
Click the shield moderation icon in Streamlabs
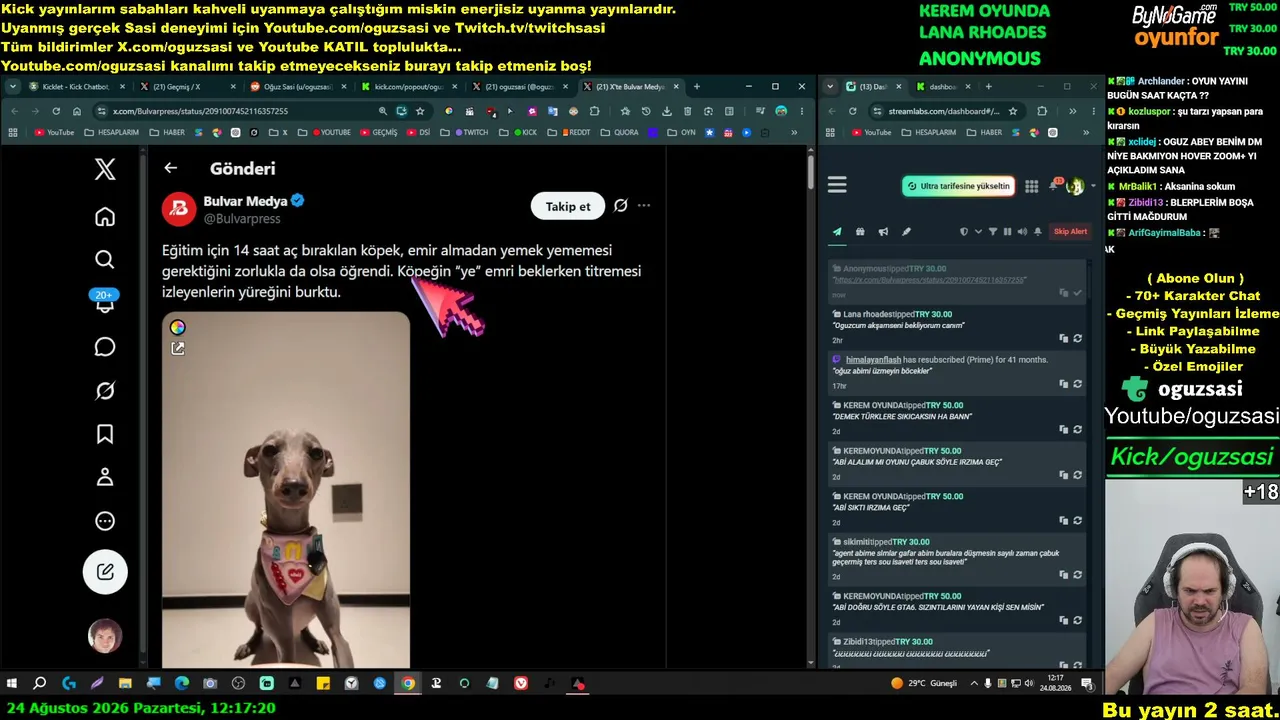[x=964, y=232]
